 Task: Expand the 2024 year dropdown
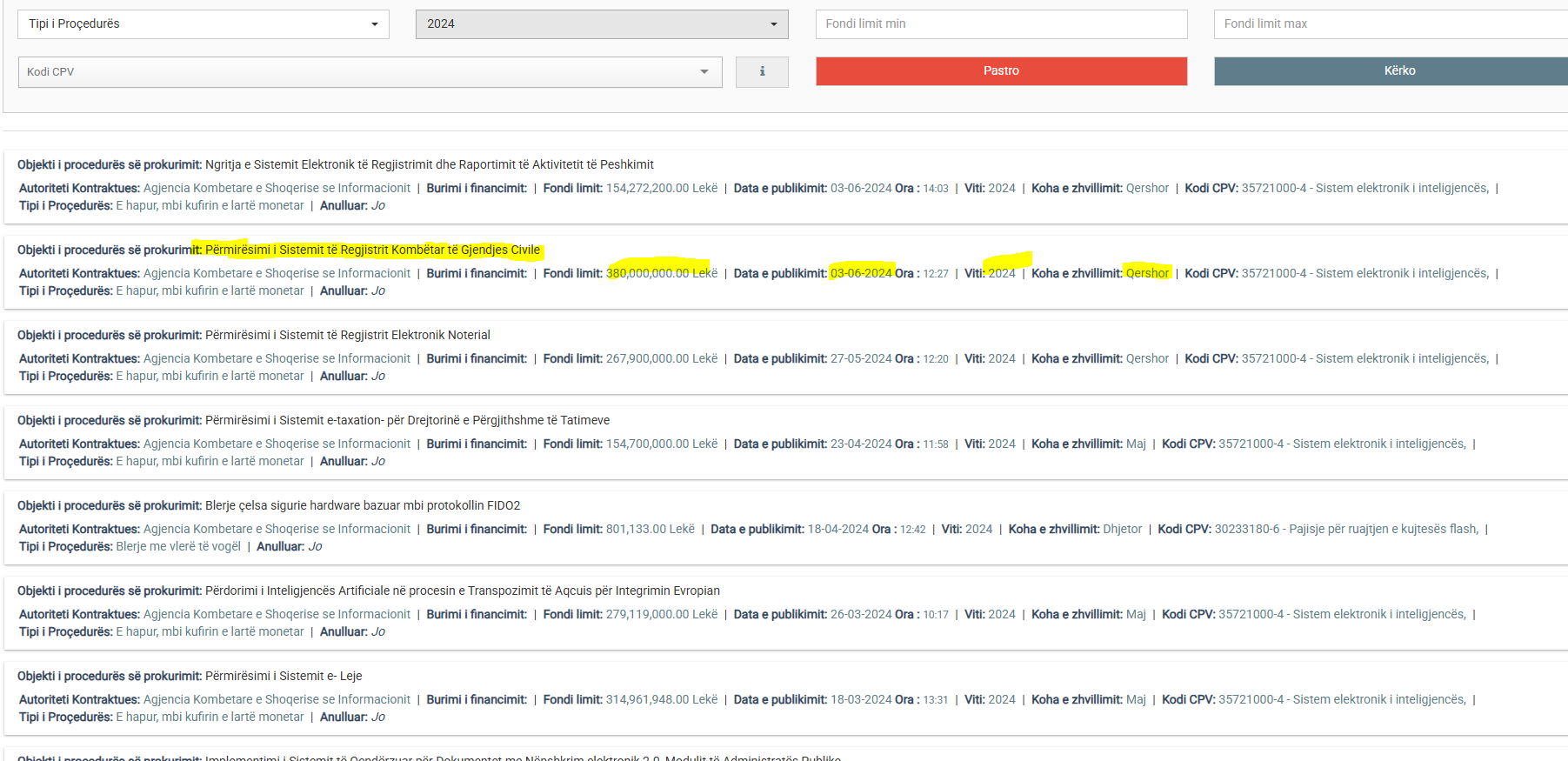[601, 24]
